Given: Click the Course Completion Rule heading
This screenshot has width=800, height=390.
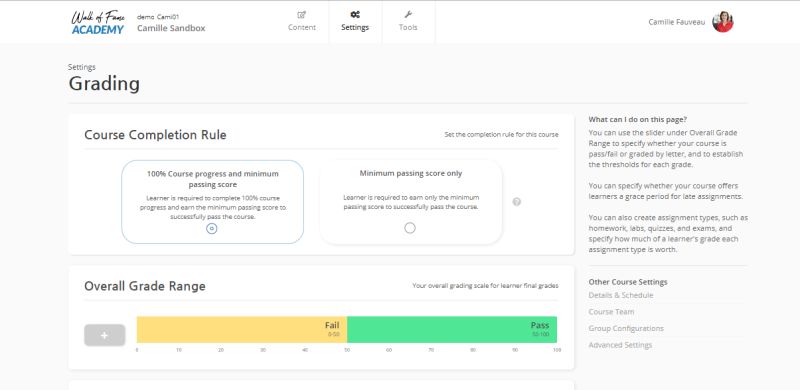Looking at the screenshot, I should [155, 135].
